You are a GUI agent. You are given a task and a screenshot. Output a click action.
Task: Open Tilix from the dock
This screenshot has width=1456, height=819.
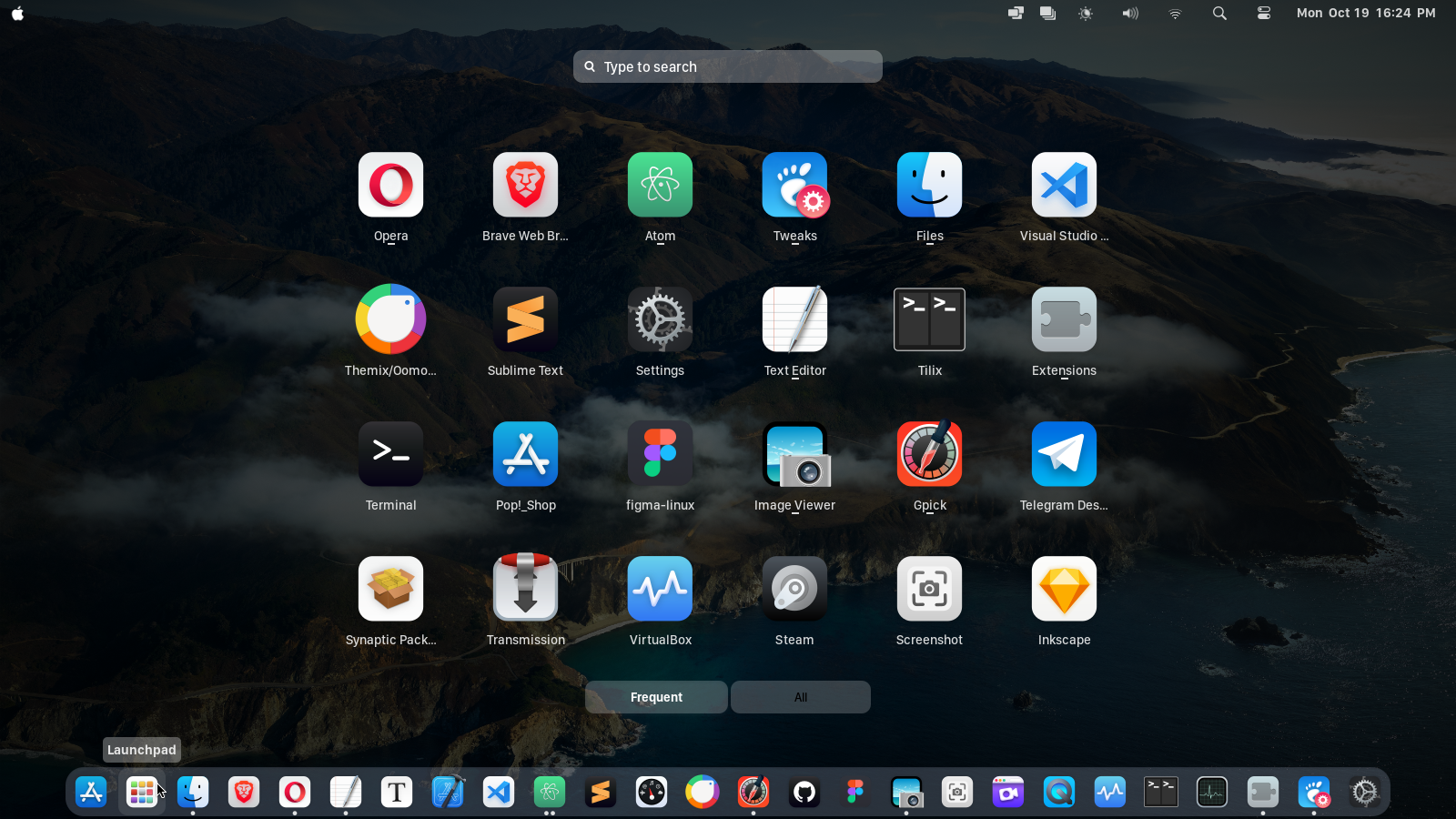tap(1161, 792)
